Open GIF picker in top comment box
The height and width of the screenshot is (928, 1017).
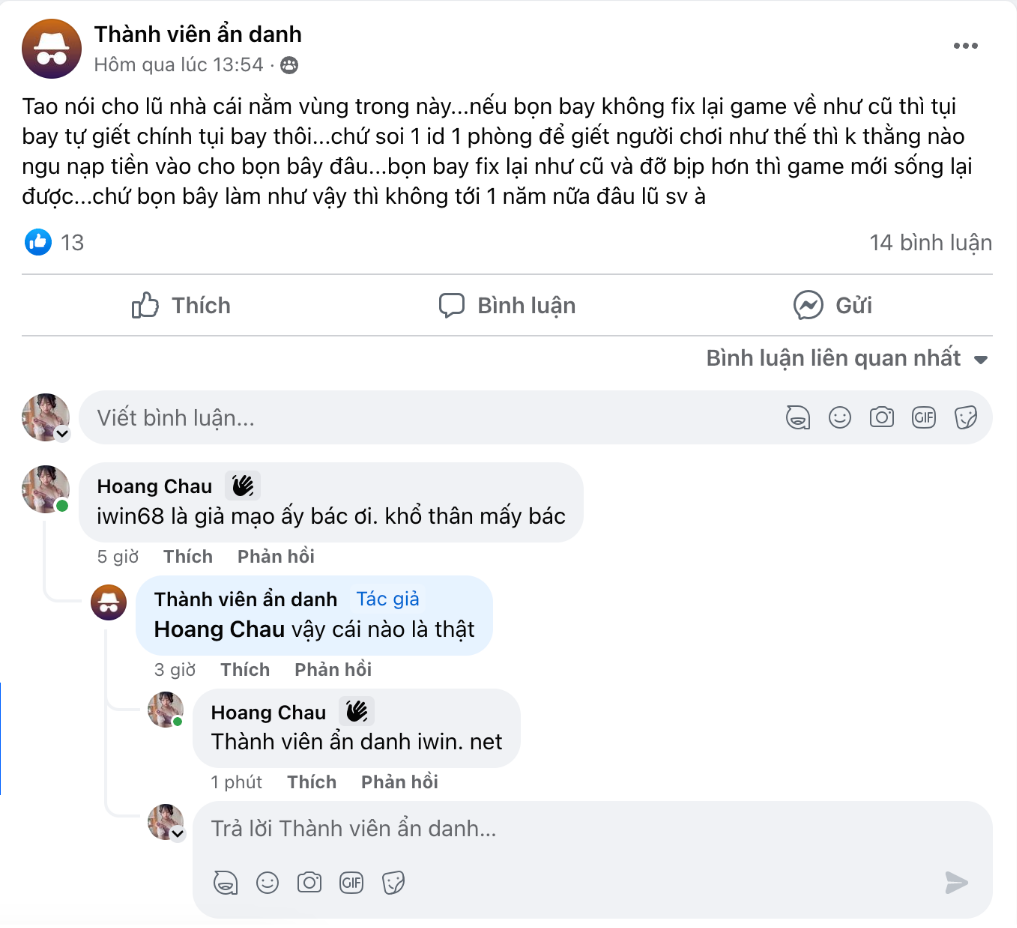pos(923,418)
